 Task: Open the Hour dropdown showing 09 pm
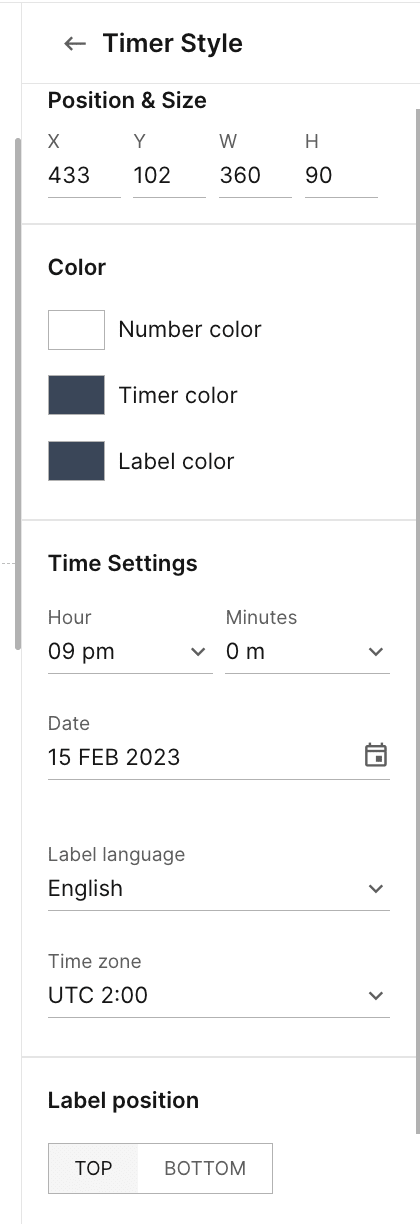[130, 652]
